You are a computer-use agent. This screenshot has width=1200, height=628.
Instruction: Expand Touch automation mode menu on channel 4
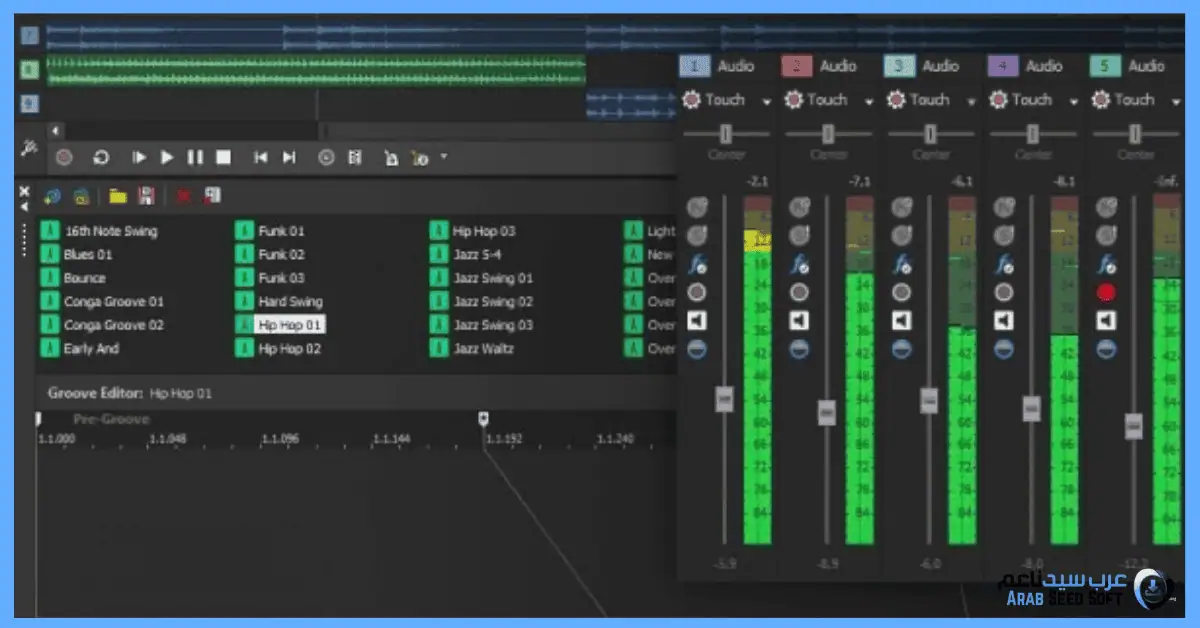click(1073, 101)
